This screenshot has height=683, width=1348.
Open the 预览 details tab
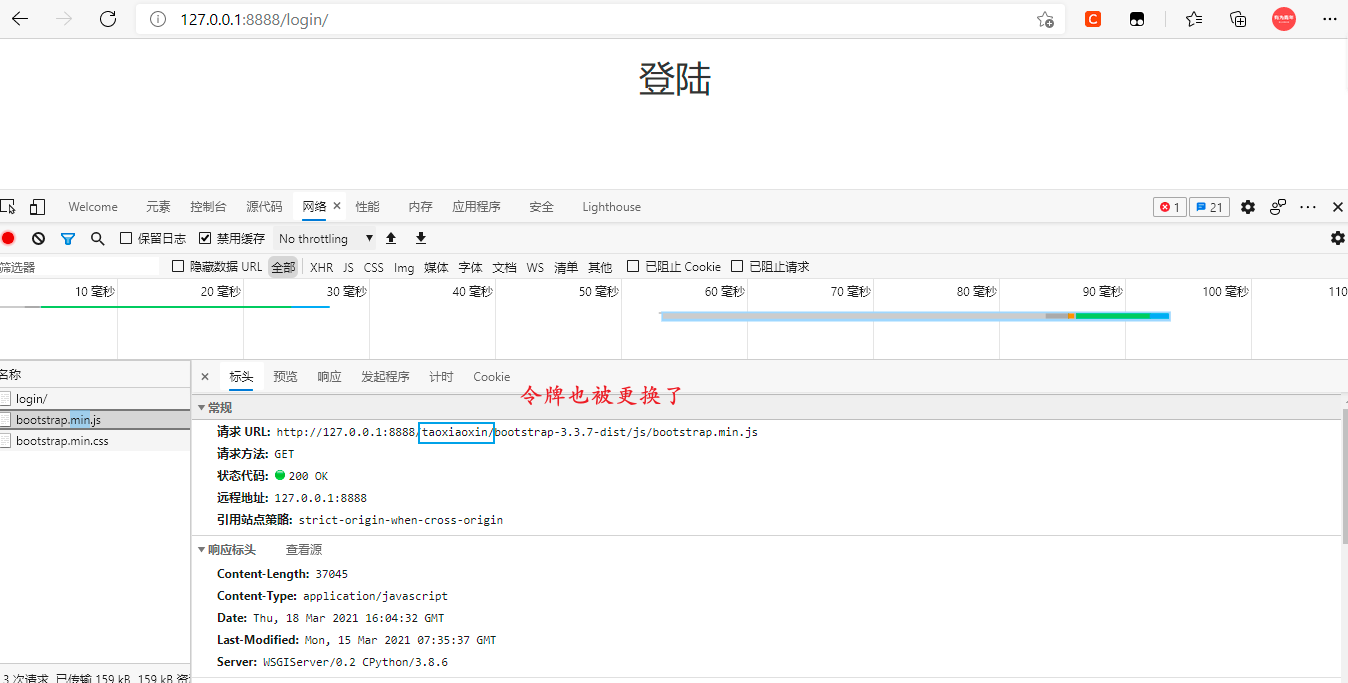(x=285, y=377)
